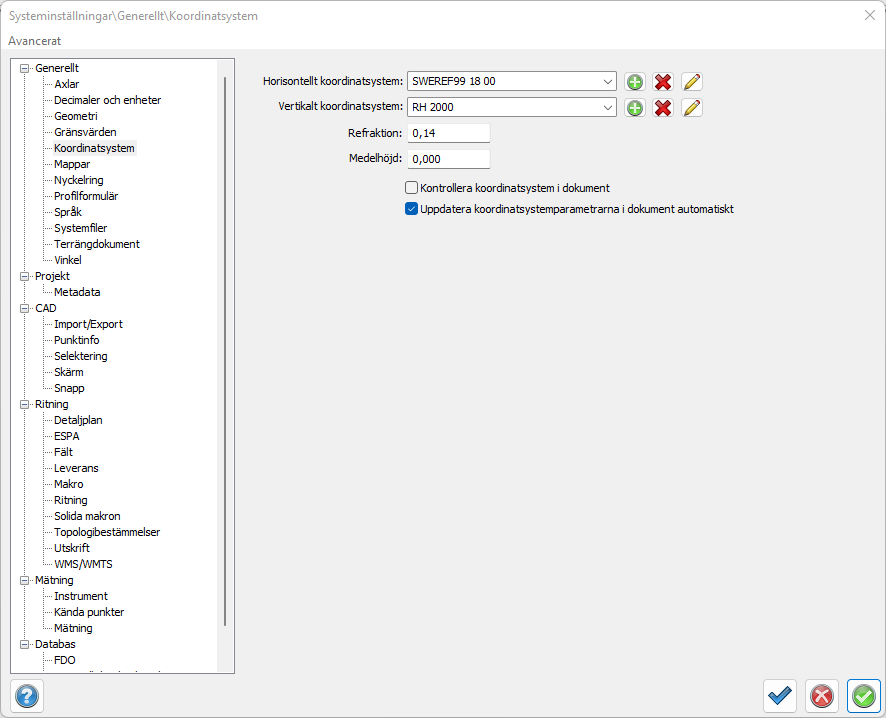Open the Horisontellt koordinatsystem dropdown
This screenshot has width=886, height=718.
(609, 82)
